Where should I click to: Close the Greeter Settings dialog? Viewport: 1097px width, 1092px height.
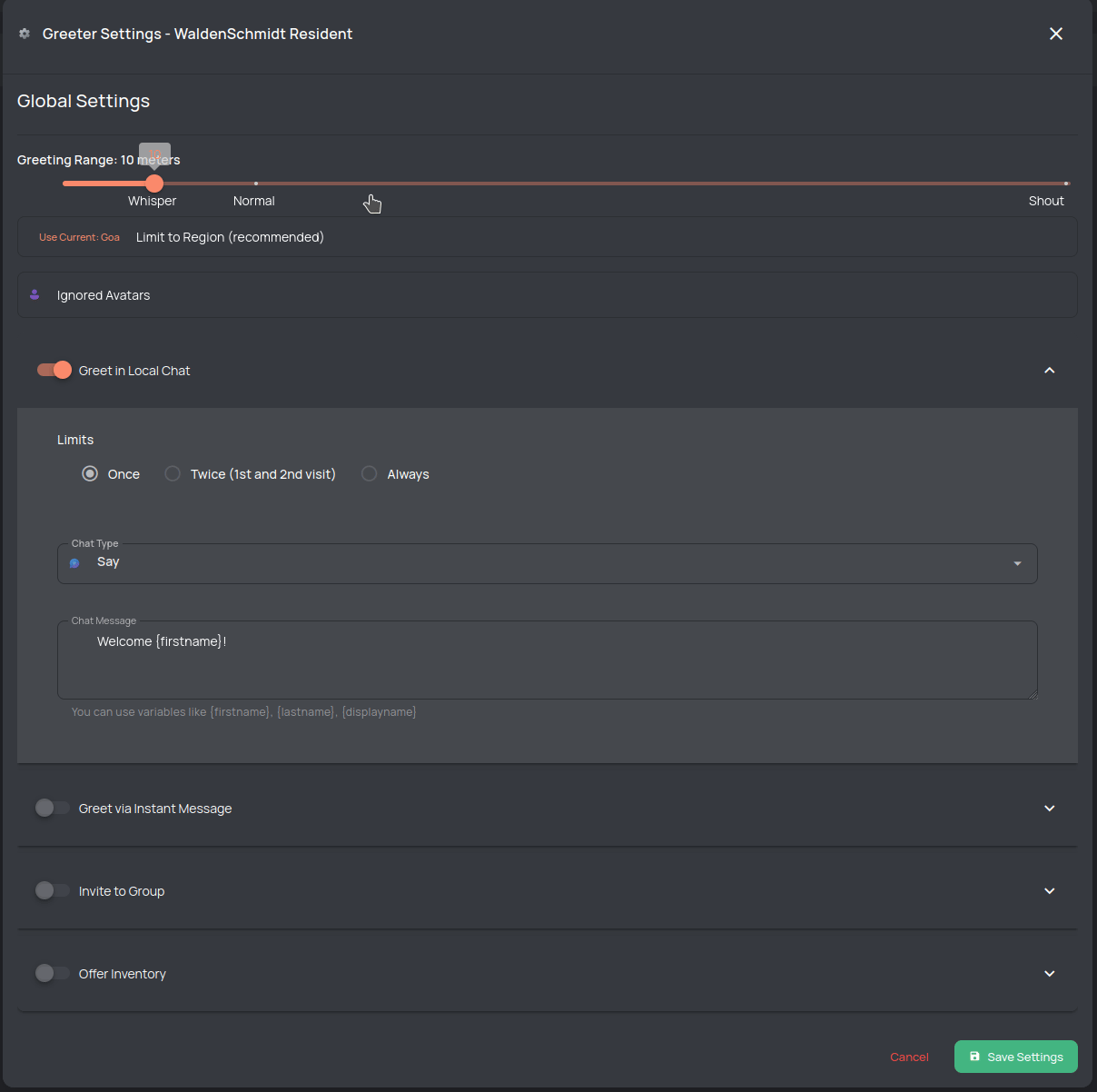point(1055,34)
